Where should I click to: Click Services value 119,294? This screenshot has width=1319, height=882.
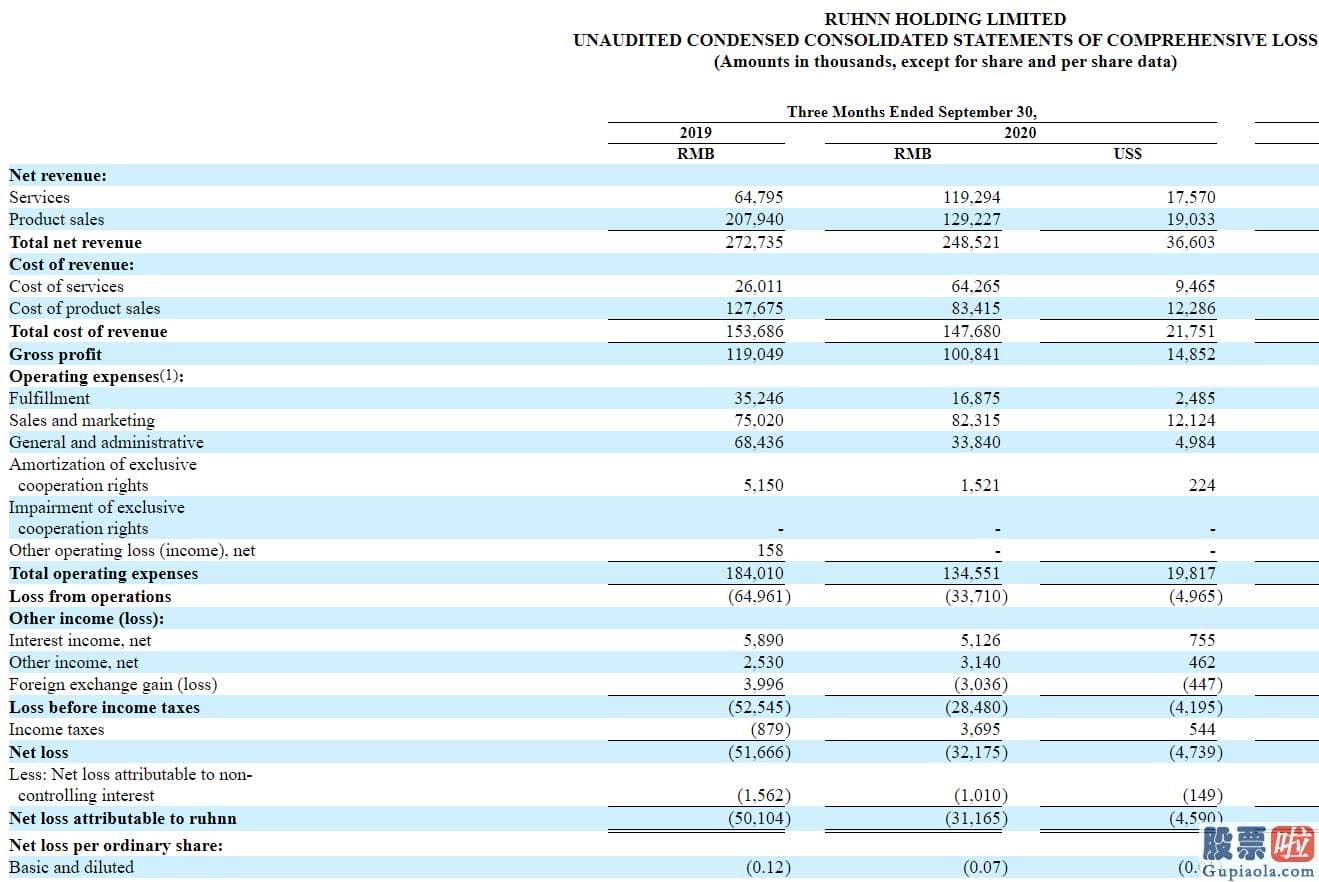(x=970, y=198)
